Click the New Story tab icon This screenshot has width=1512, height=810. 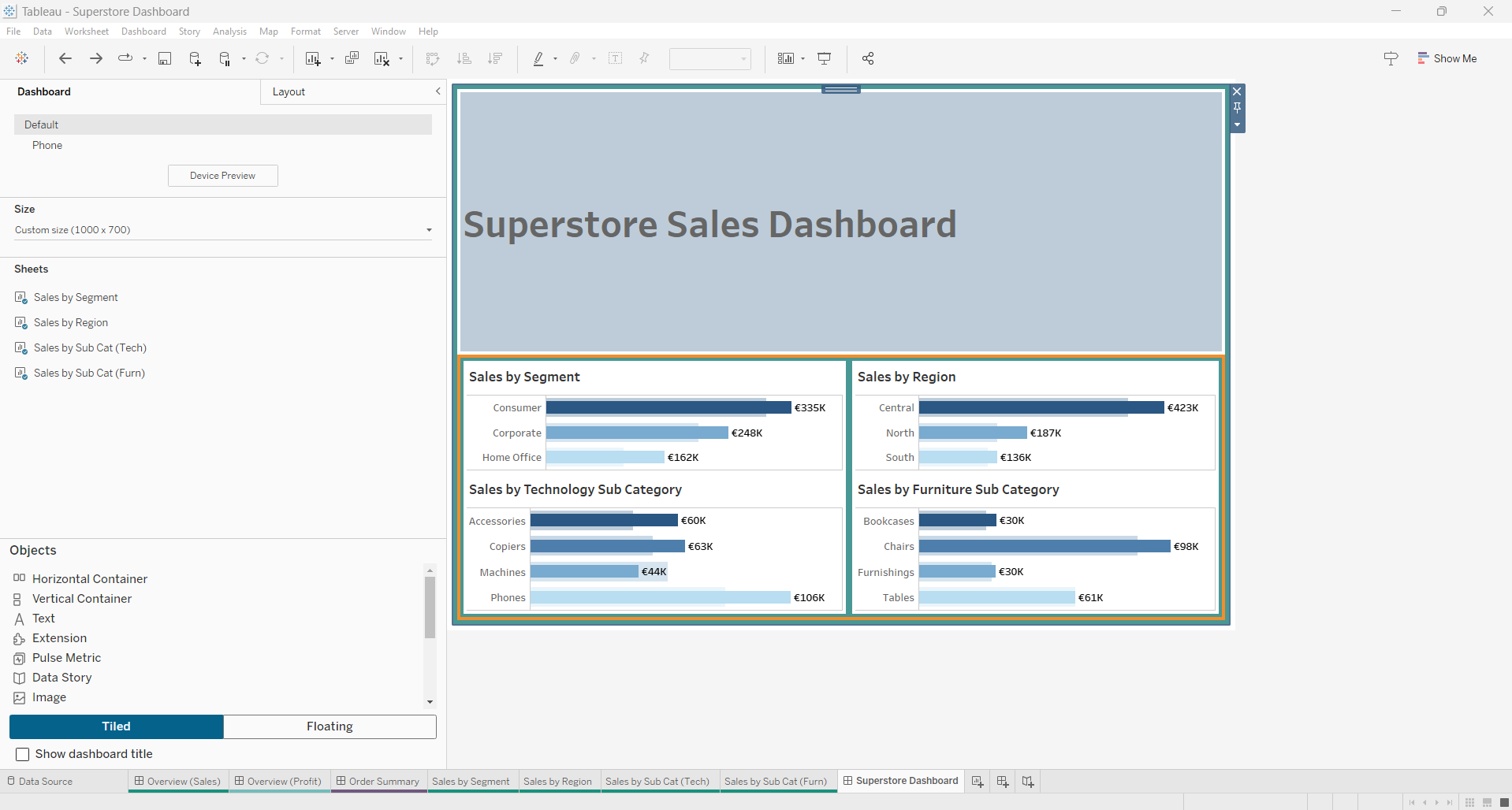(1028, 782)
